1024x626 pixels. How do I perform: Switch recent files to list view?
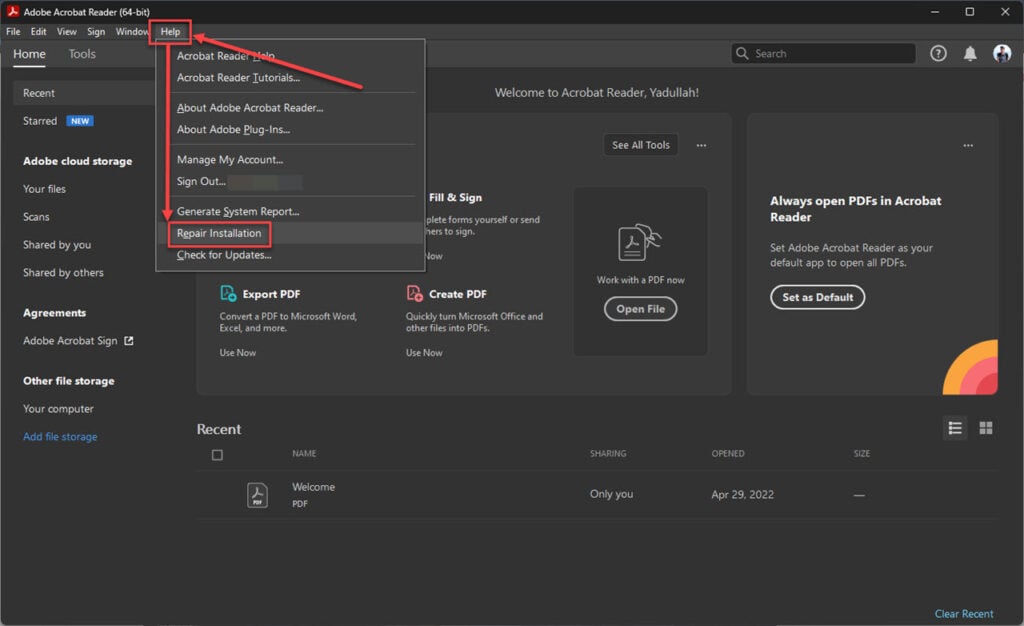pyautogui.click(x=955, y=428)
